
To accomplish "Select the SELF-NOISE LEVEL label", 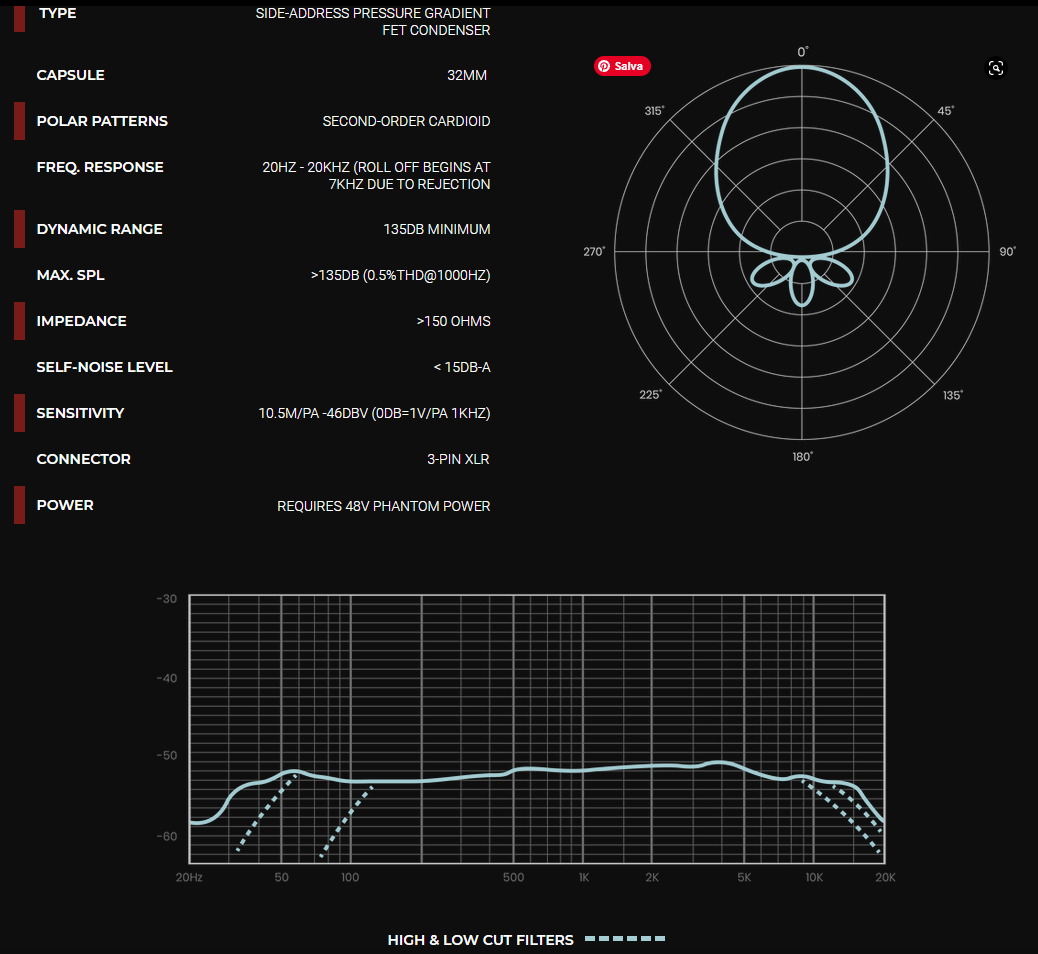I will (x=104, y=367).
